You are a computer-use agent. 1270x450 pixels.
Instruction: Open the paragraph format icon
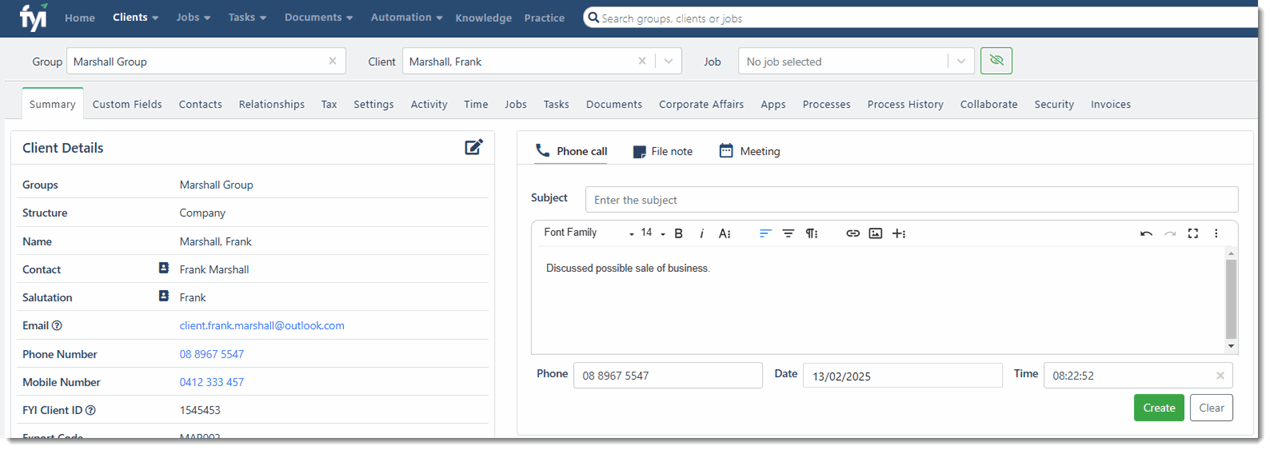coord(812,233)
